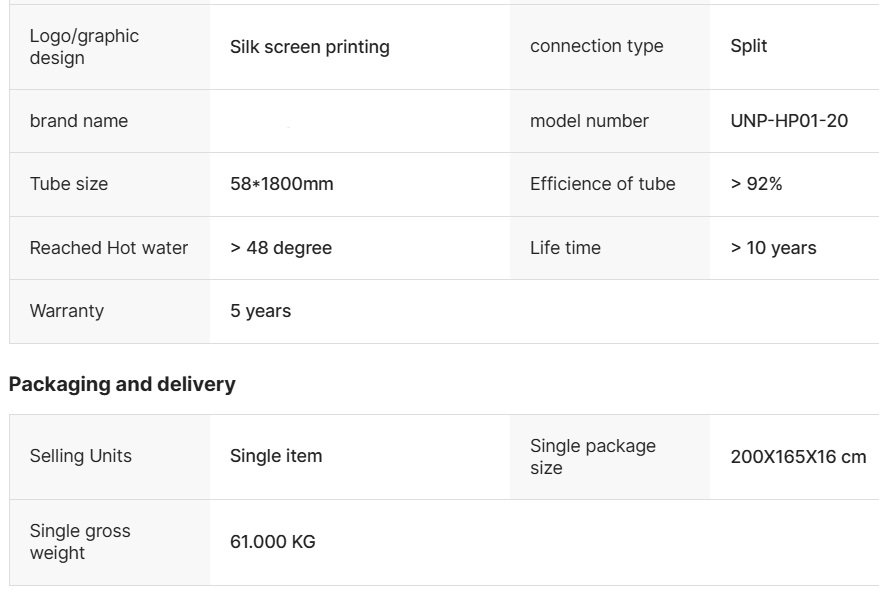Click the 'Split' connection type value

pyautogui.click(x=748, y=46)
